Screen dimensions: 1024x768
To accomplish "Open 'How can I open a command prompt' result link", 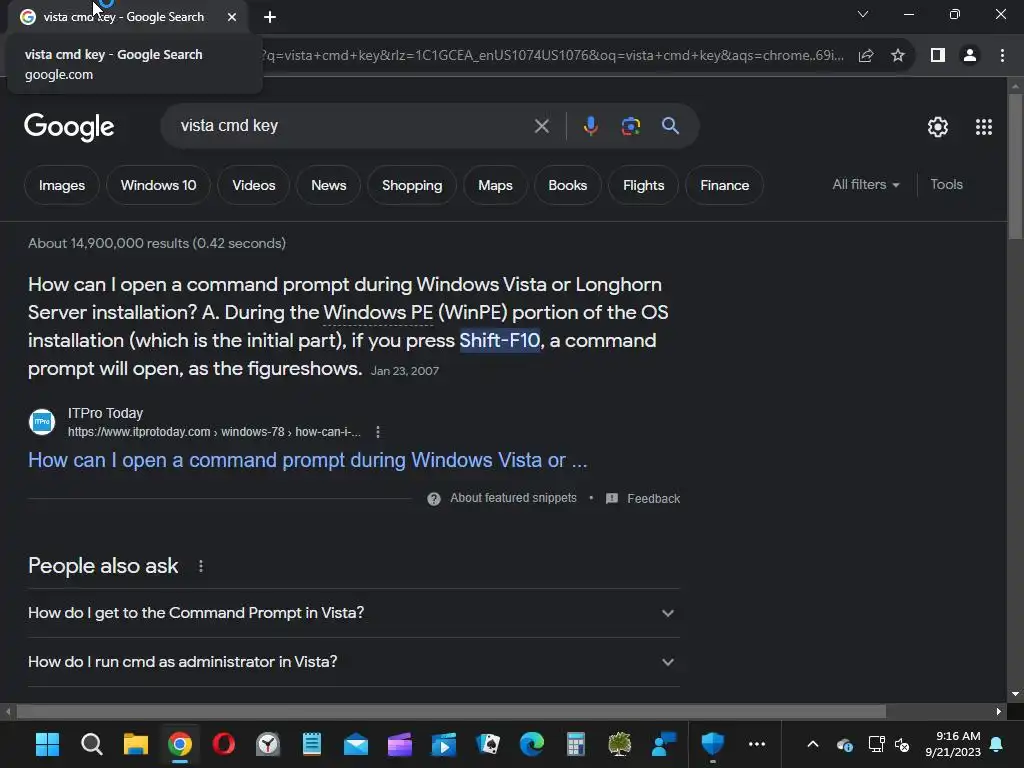I will [308, 460].
